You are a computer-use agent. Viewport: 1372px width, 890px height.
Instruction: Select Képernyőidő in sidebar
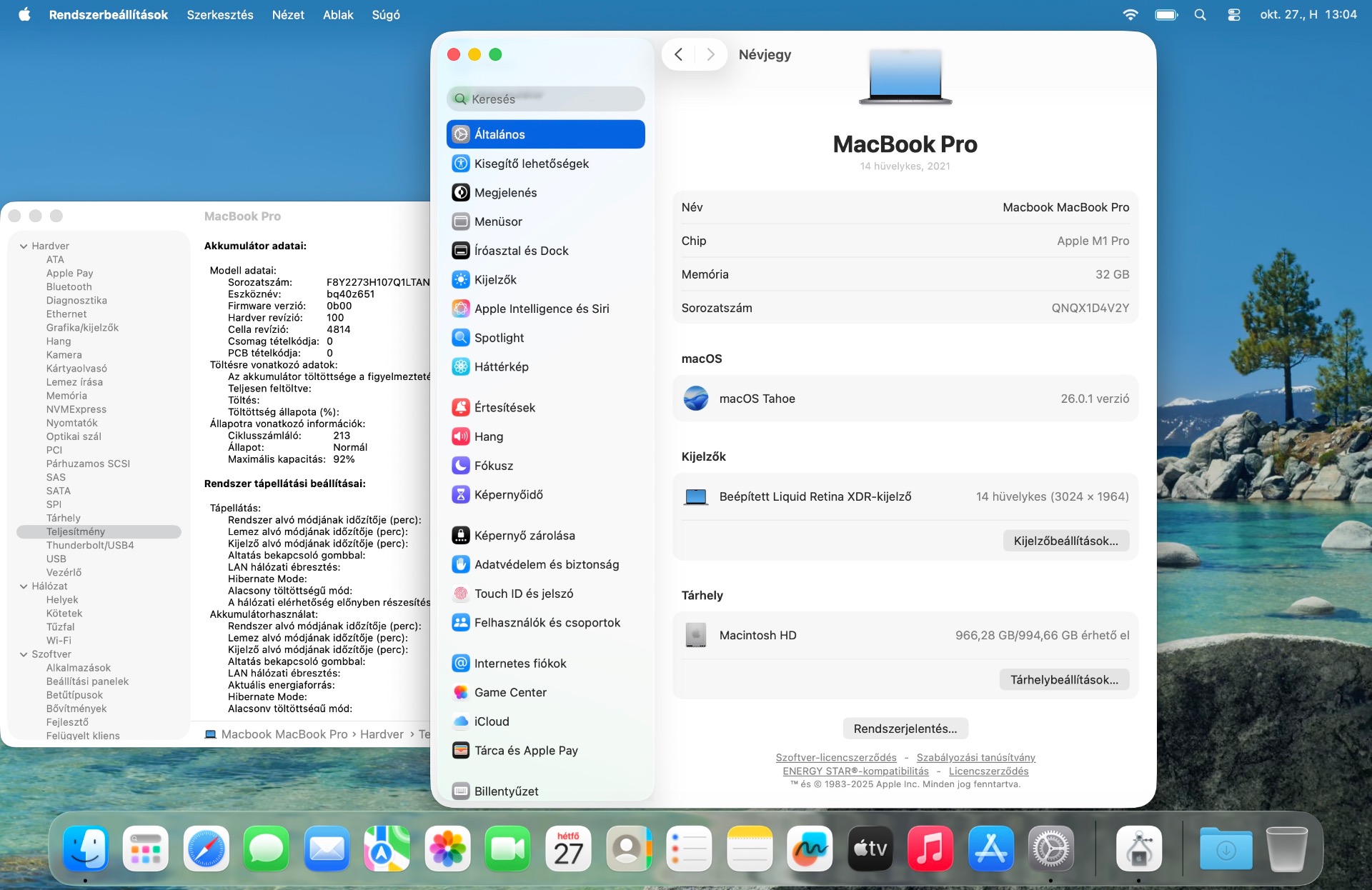[508, 494]
